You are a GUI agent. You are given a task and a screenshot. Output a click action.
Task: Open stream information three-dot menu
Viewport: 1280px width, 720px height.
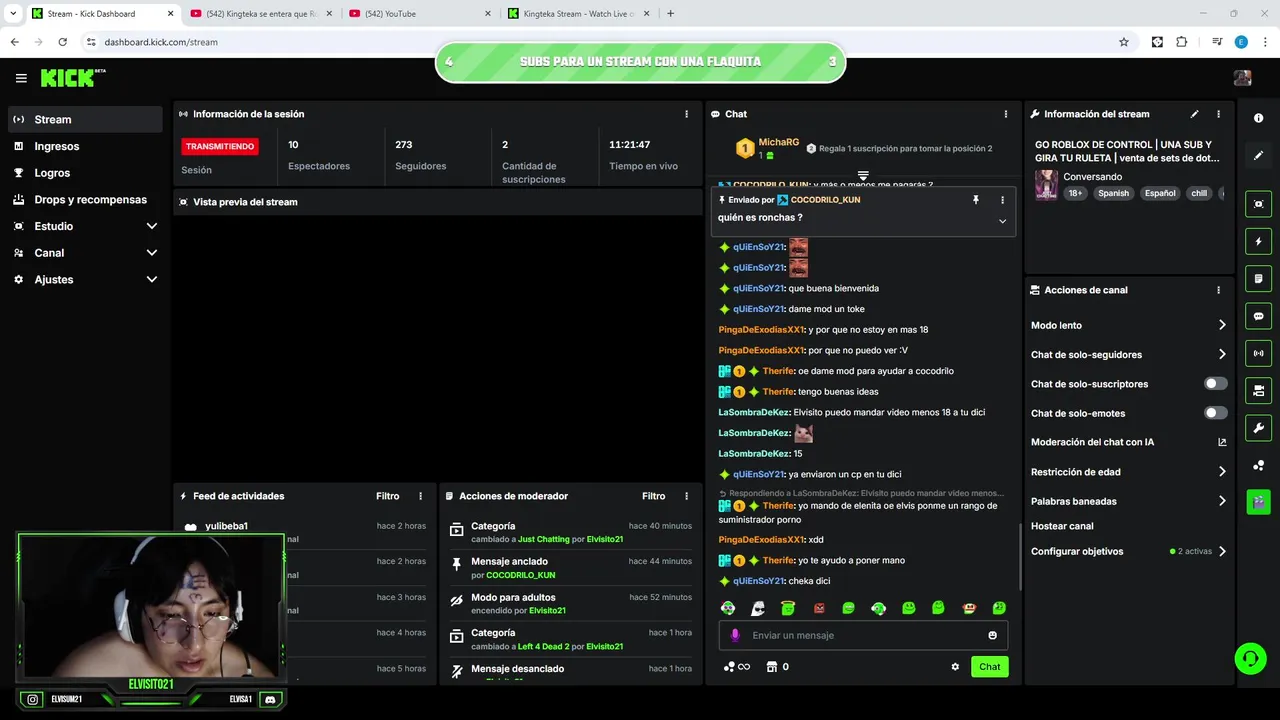click(1218, 114)
